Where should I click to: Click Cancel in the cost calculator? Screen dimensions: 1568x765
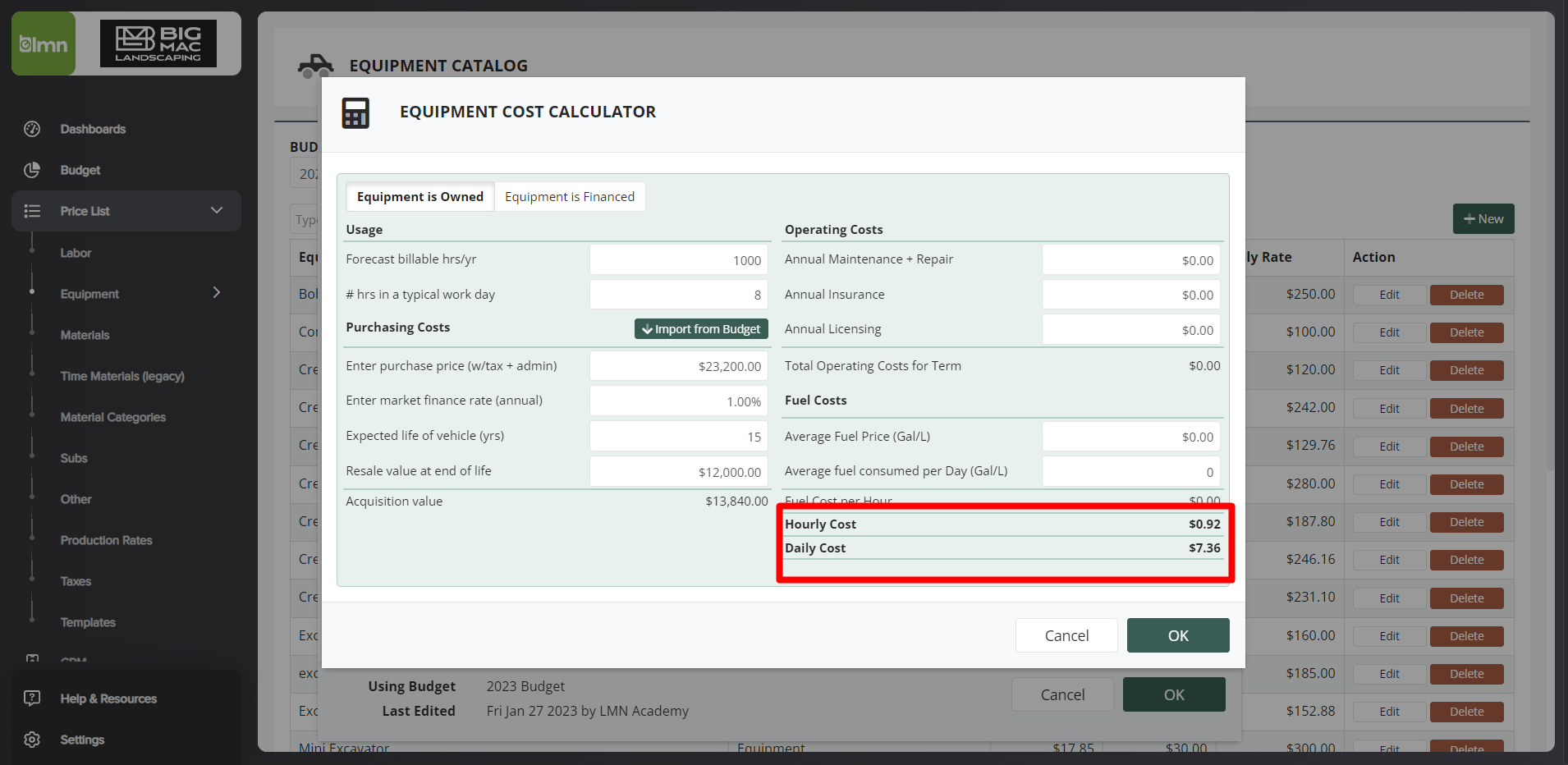click(1066, 635)
